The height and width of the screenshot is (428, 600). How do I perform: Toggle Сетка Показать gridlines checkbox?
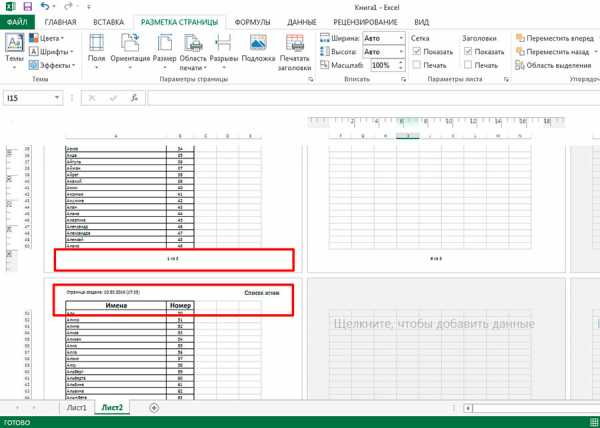[x=417, y=52]
